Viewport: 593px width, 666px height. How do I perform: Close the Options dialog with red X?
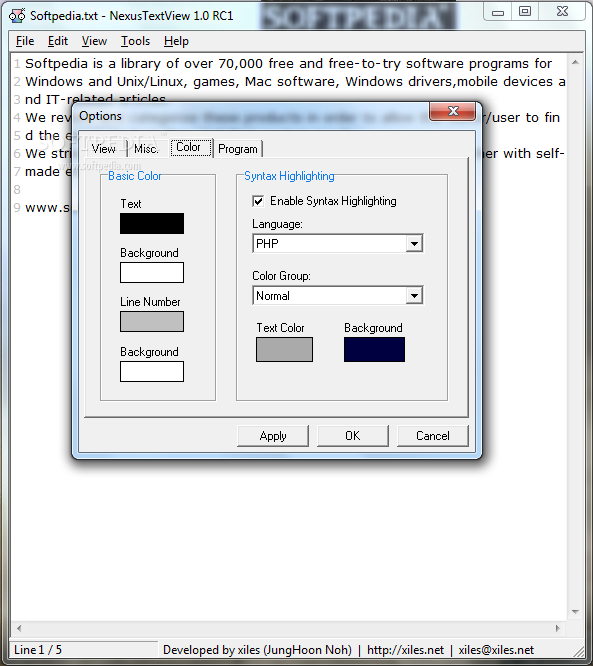452,111
